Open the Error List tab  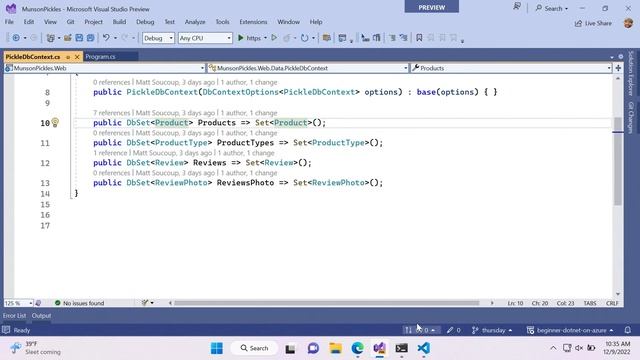(x=14, y=316)
